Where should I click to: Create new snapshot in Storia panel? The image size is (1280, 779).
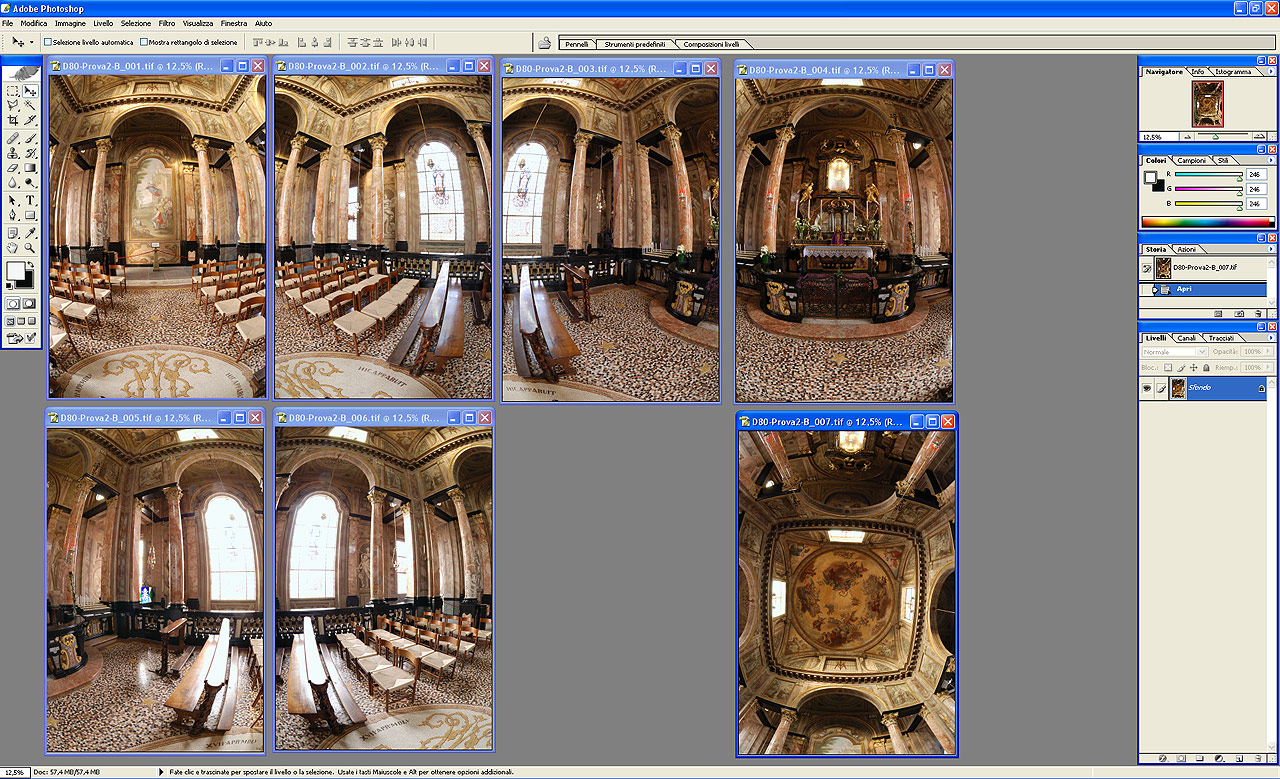1239,313
